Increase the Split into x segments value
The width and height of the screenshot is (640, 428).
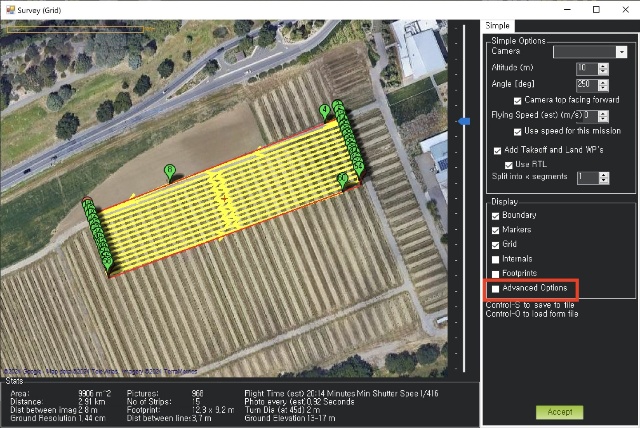tap(603, 173)
